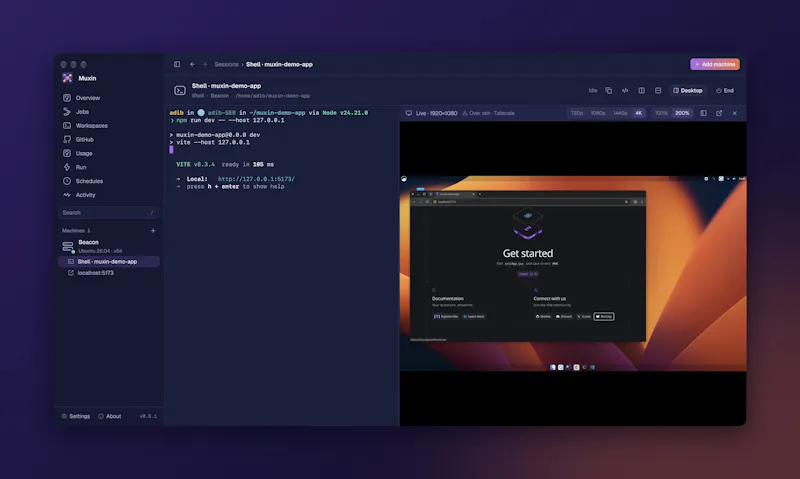Click the Muxin logo icon
This screenshot has width=800, height=479.
point(67,78)
